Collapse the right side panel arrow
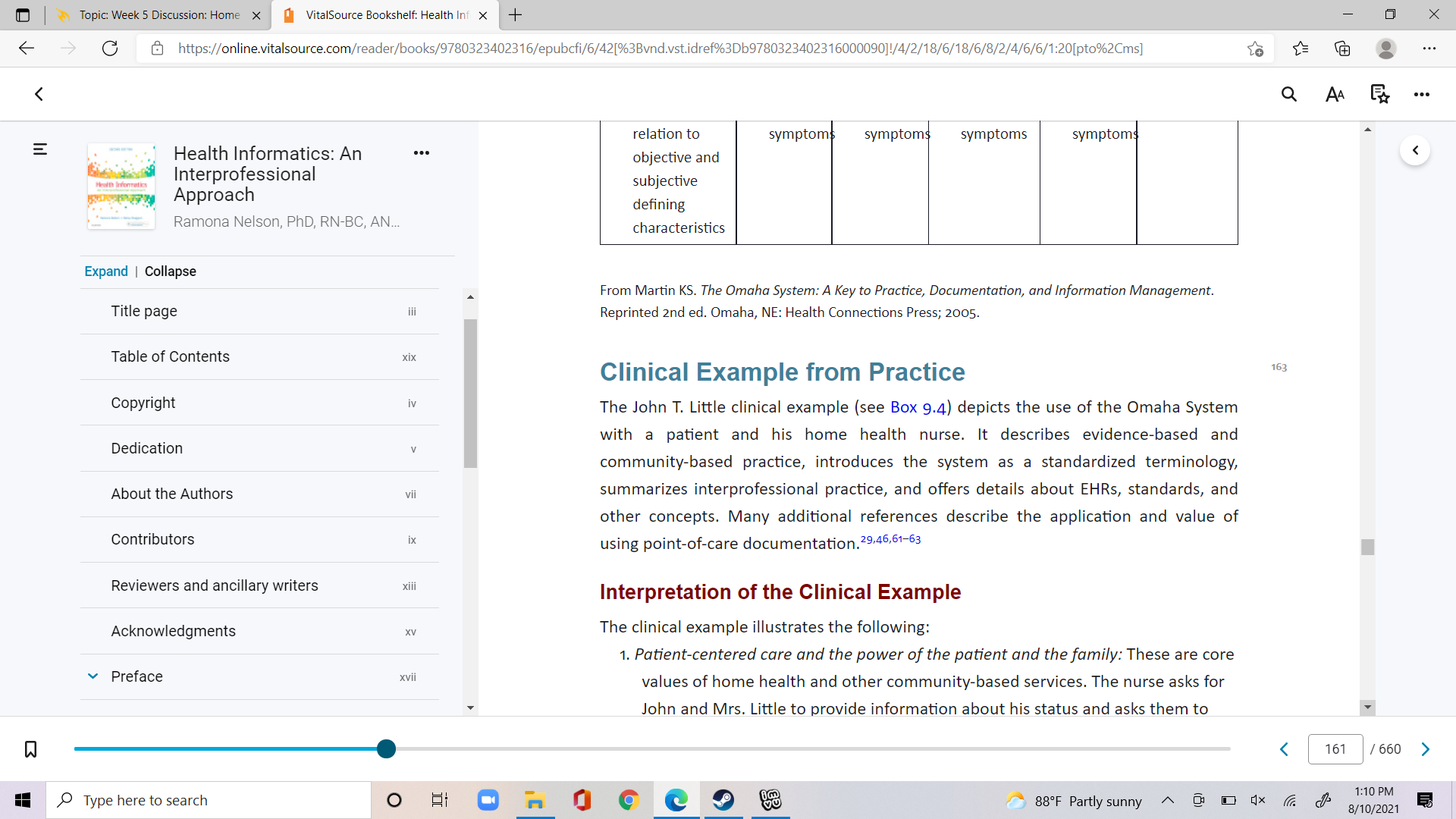Screen dimensions: 1456x819 pyautogui.click(x=1415, y=150)
